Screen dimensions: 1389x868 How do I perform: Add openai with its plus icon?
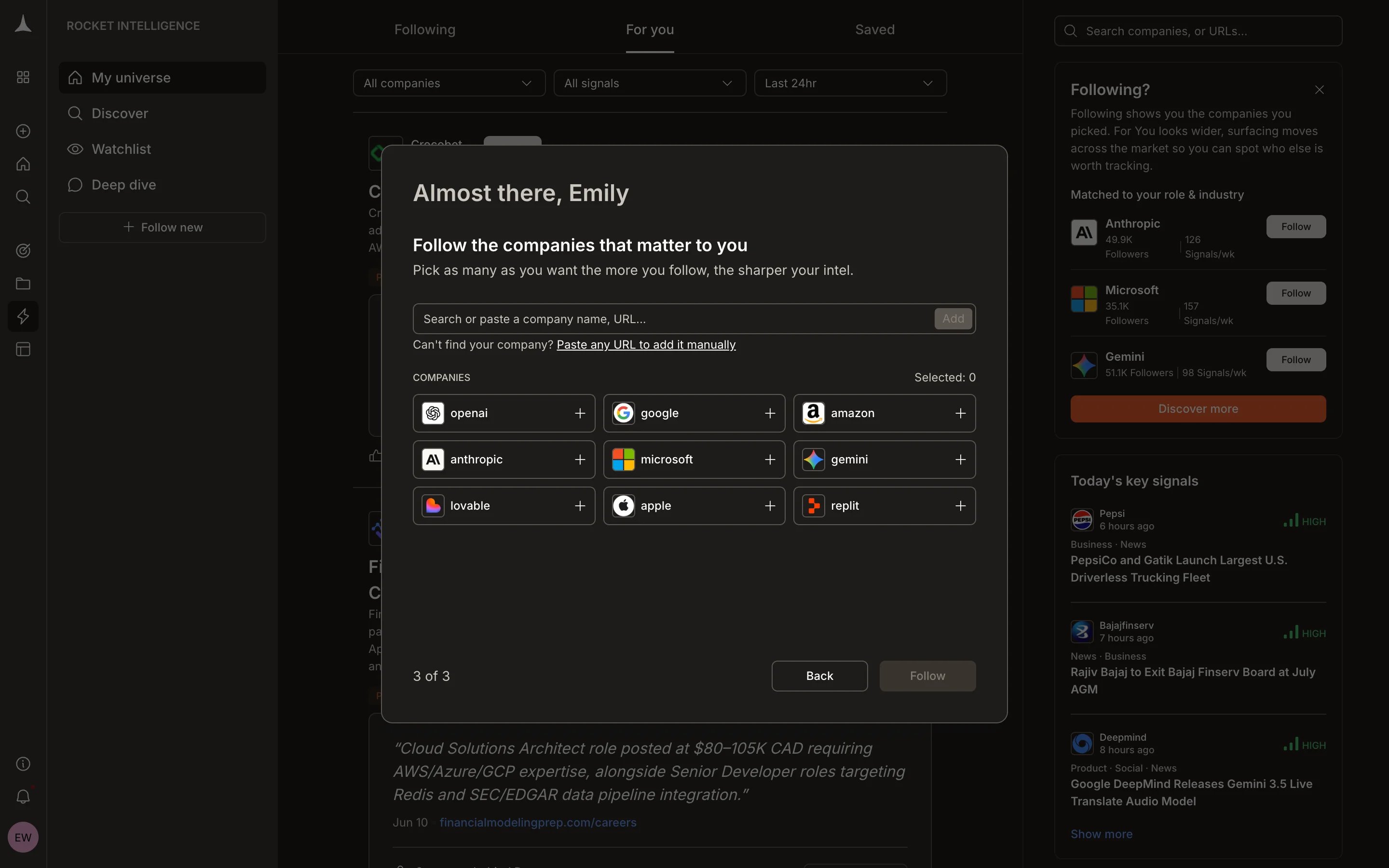point(580,413)
